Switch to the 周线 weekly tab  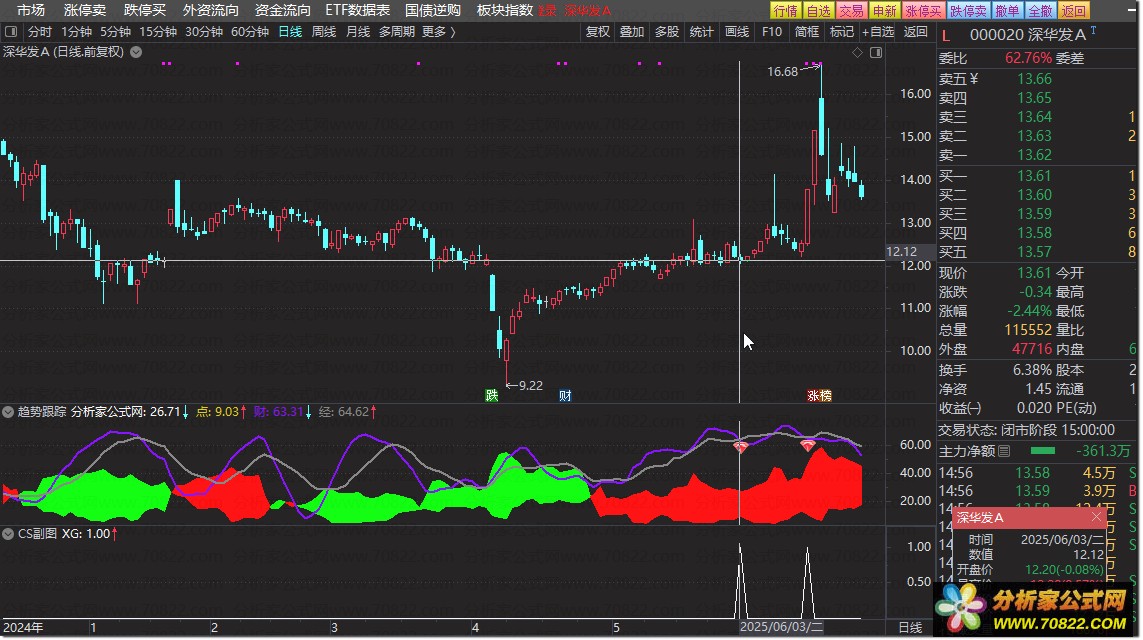[x=324, y=32]
